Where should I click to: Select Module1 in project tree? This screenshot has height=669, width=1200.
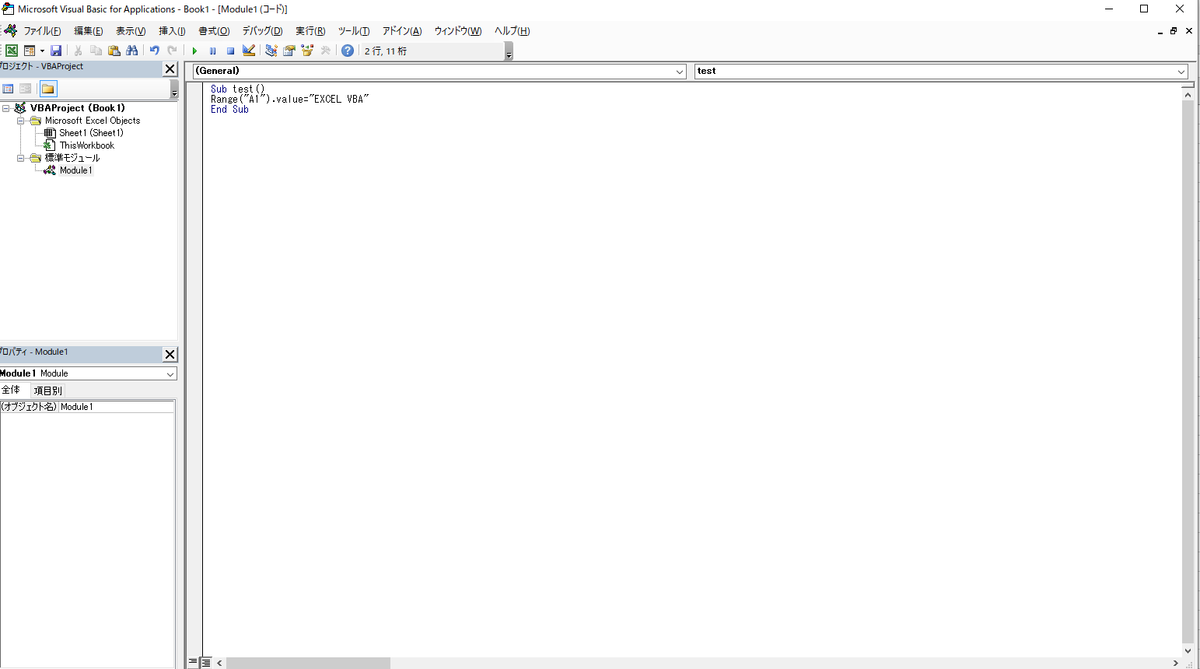coord(76,171)
